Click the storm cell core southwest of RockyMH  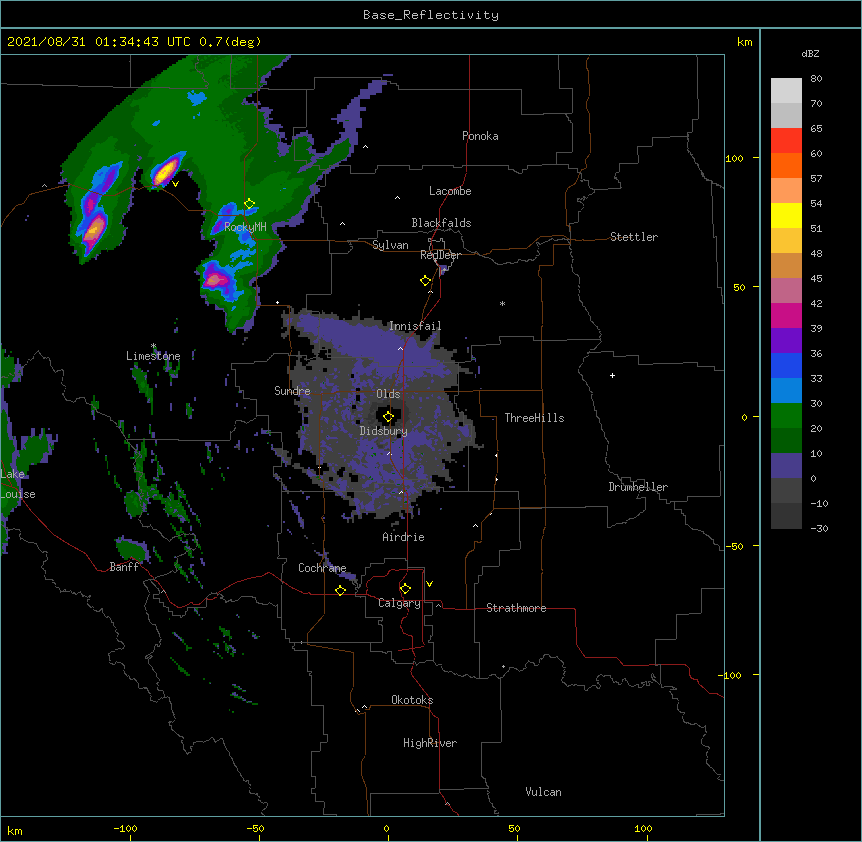[x=215, y=280]
